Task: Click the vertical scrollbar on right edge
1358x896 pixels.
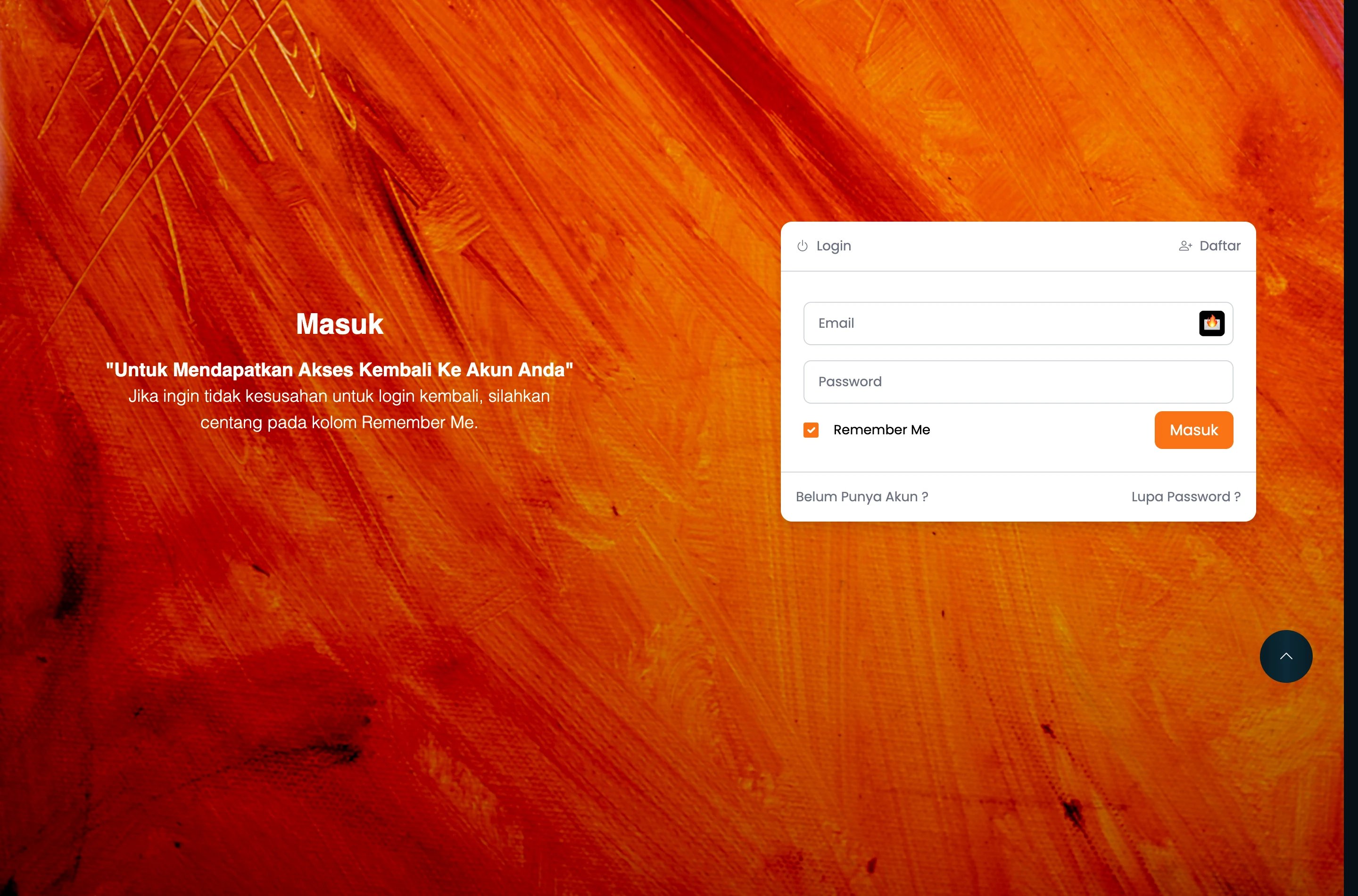Action: coord(1350,448)
